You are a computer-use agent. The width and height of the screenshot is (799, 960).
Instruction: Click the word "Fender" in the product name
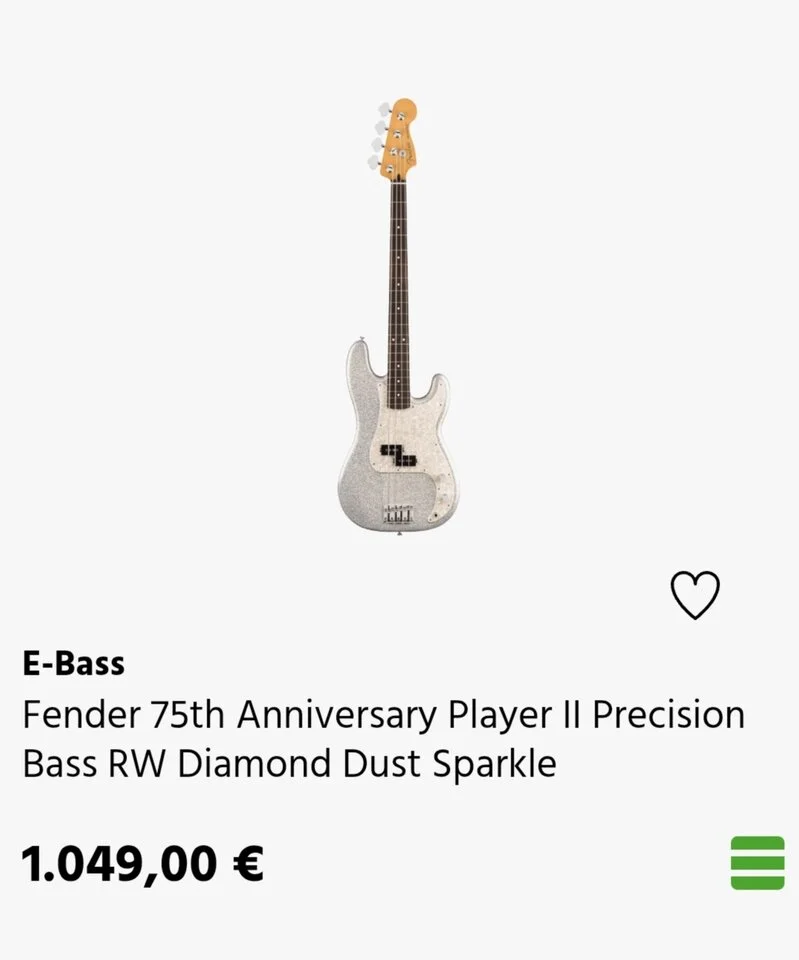82,715
